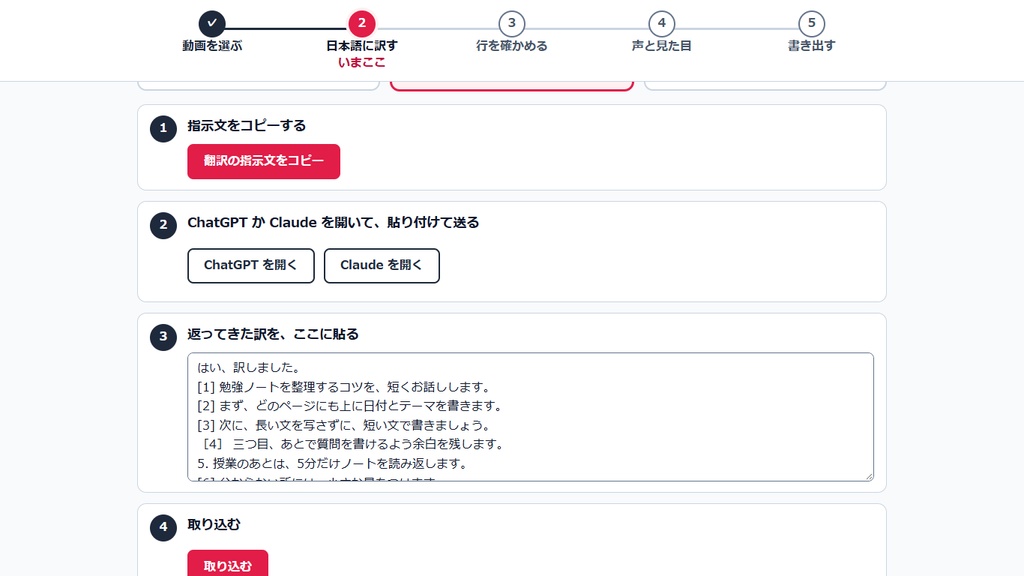Image resolution: width=1024 pixels, height=576 pixels.
Task: Click the line [2] まず、どのページにも
Action: 351,406
